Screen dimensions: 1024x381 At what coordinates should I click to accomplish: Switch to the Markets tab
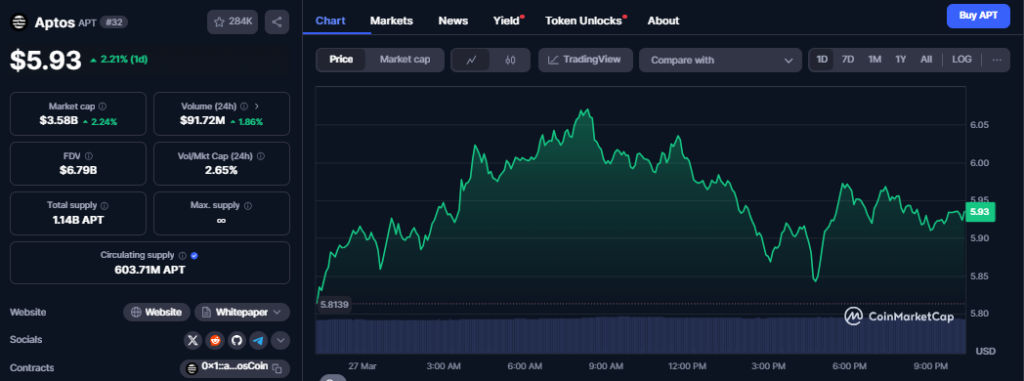(391, 21)
